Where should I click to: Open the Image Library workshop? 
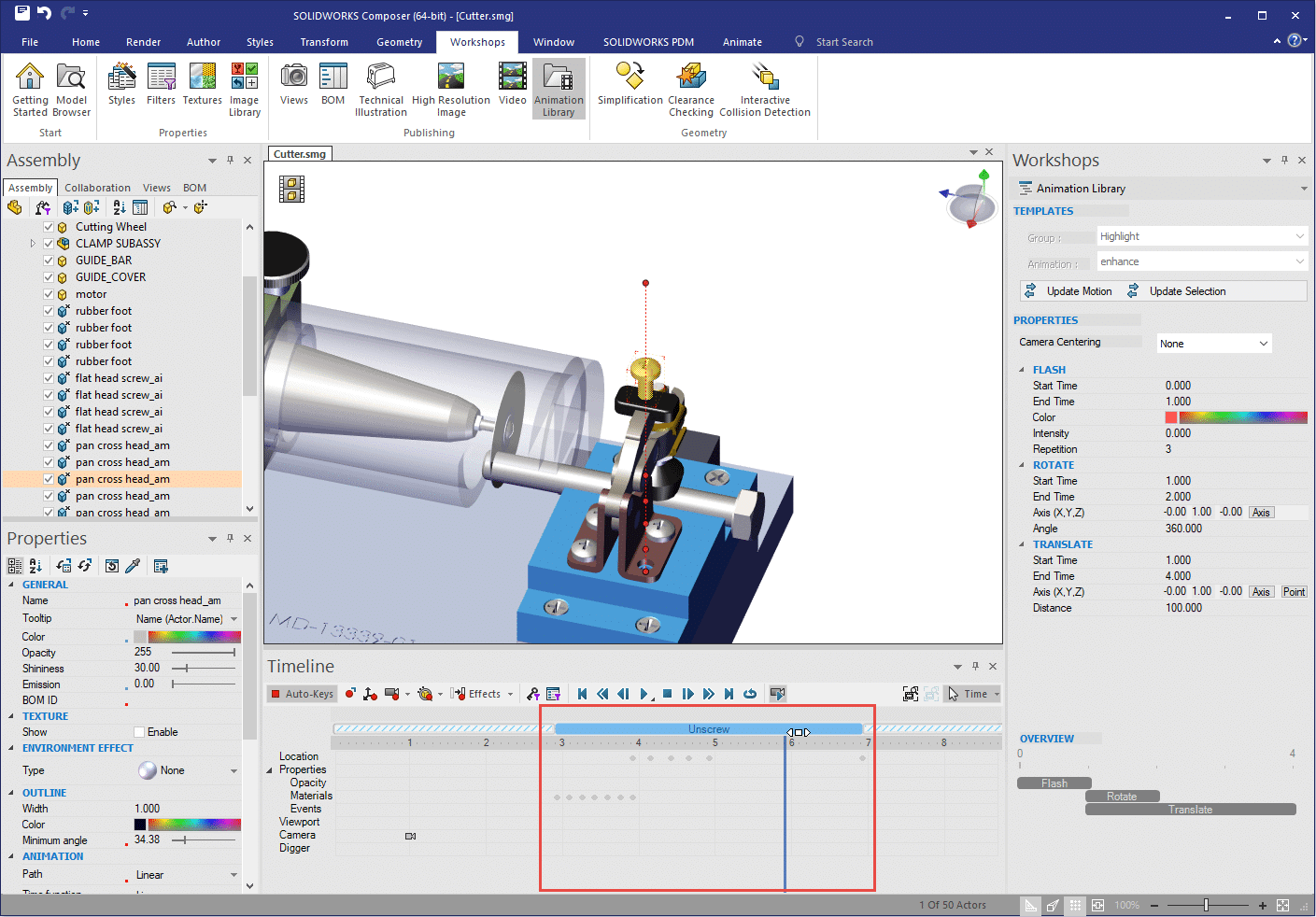point(245,90)
